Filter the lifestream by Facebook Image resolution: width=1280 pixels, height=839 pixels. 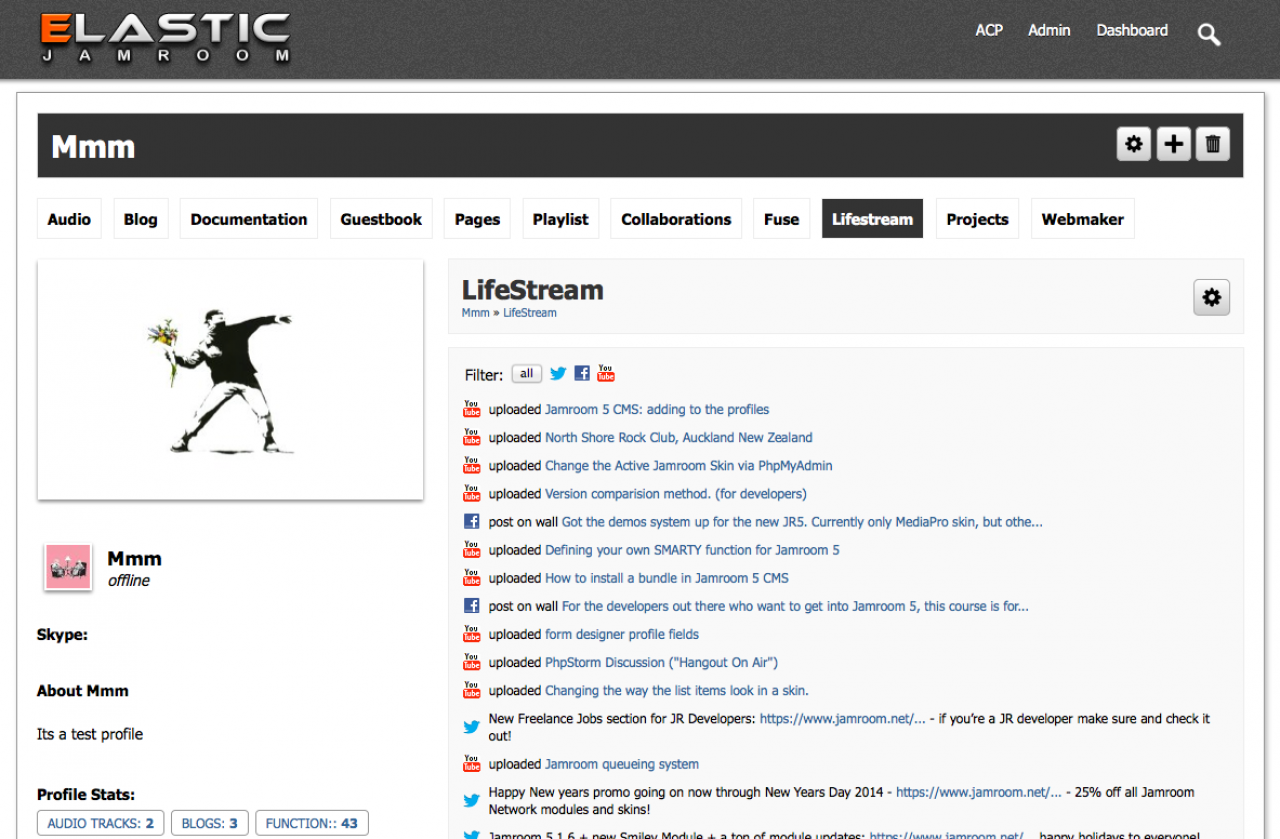tap(582, 374)
